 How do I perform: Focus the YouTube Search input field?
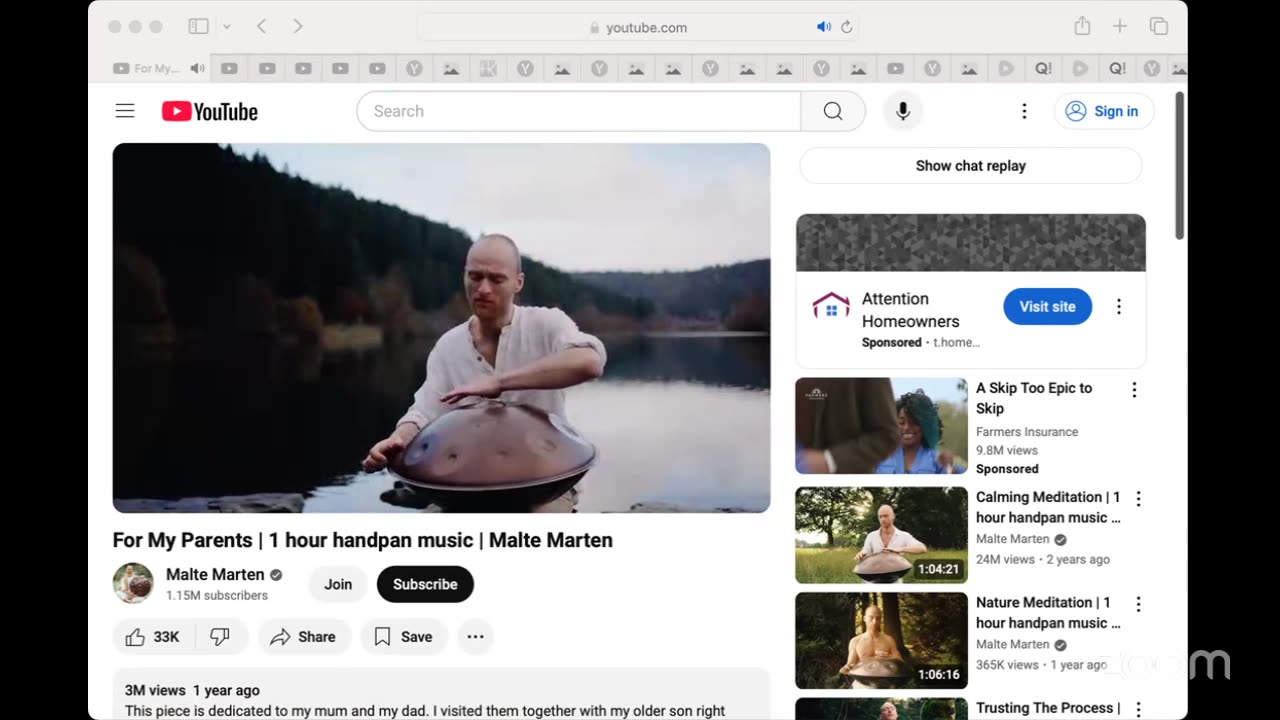579,111
